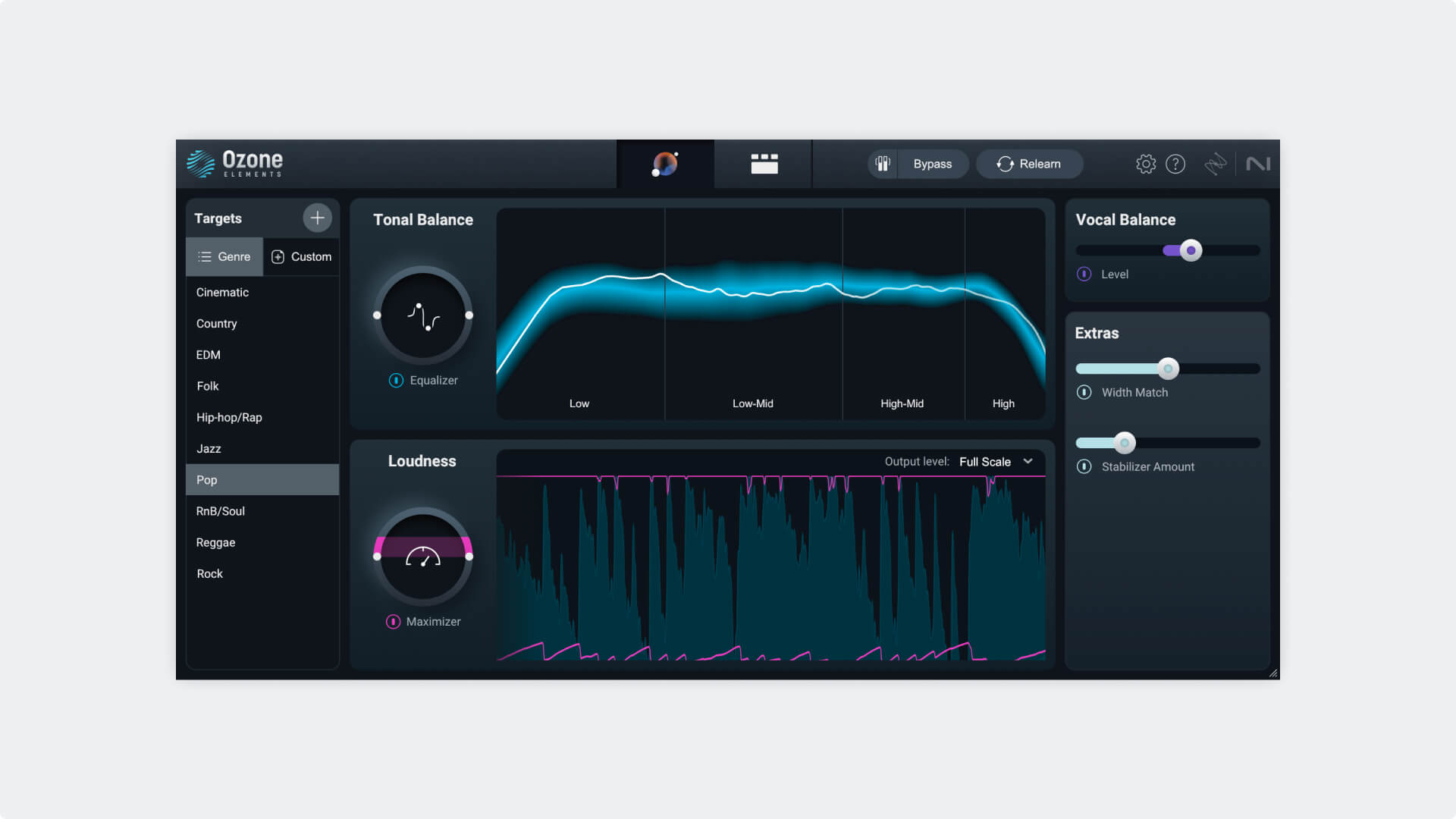The height and width of the screenshot is (819, 1456).
Task: Click the Add target plus button
Action: click(317, 217)
